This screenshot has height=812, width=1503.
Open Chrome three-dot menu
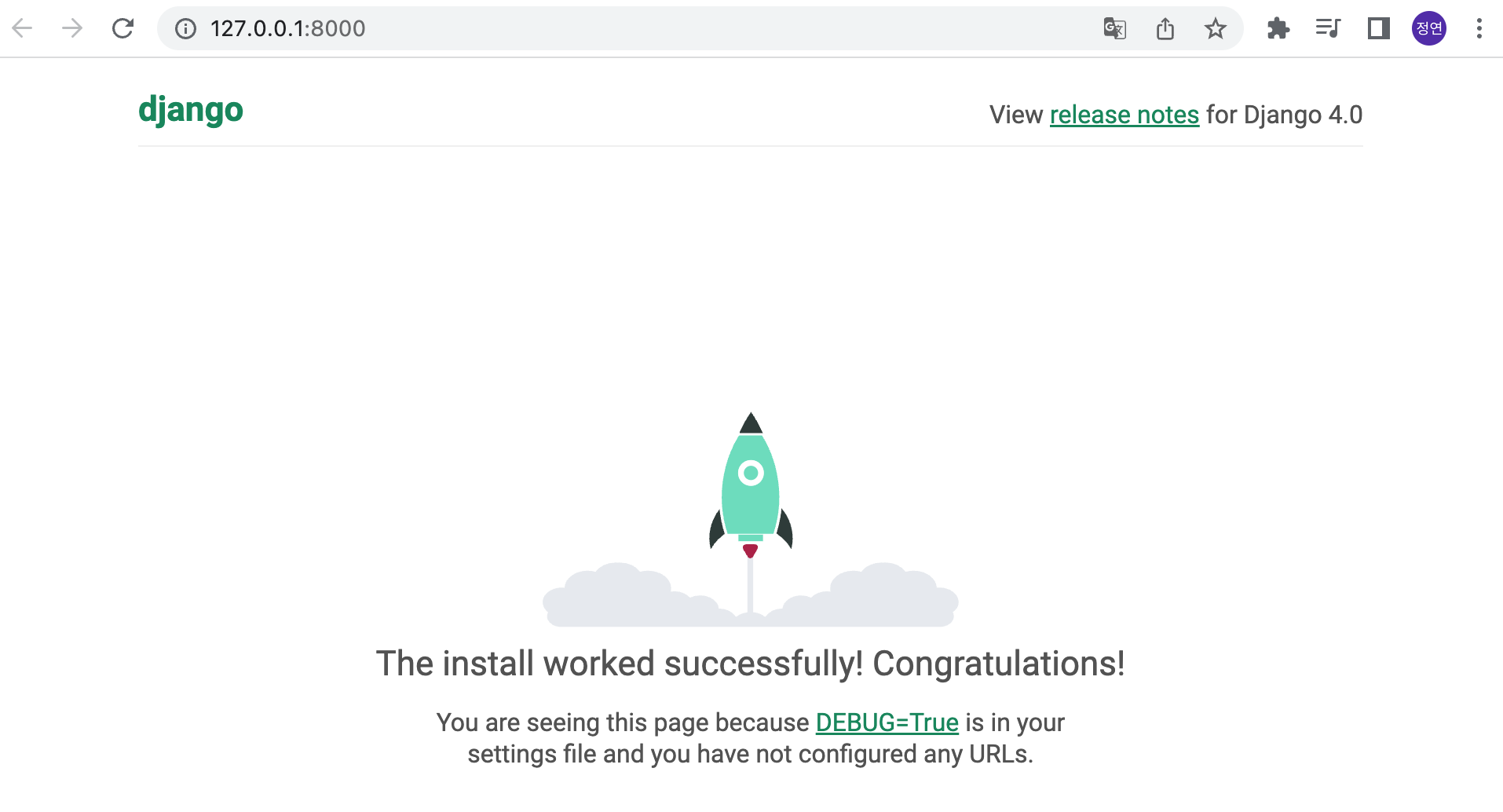pyautogui.click(x=1479, y=29)
